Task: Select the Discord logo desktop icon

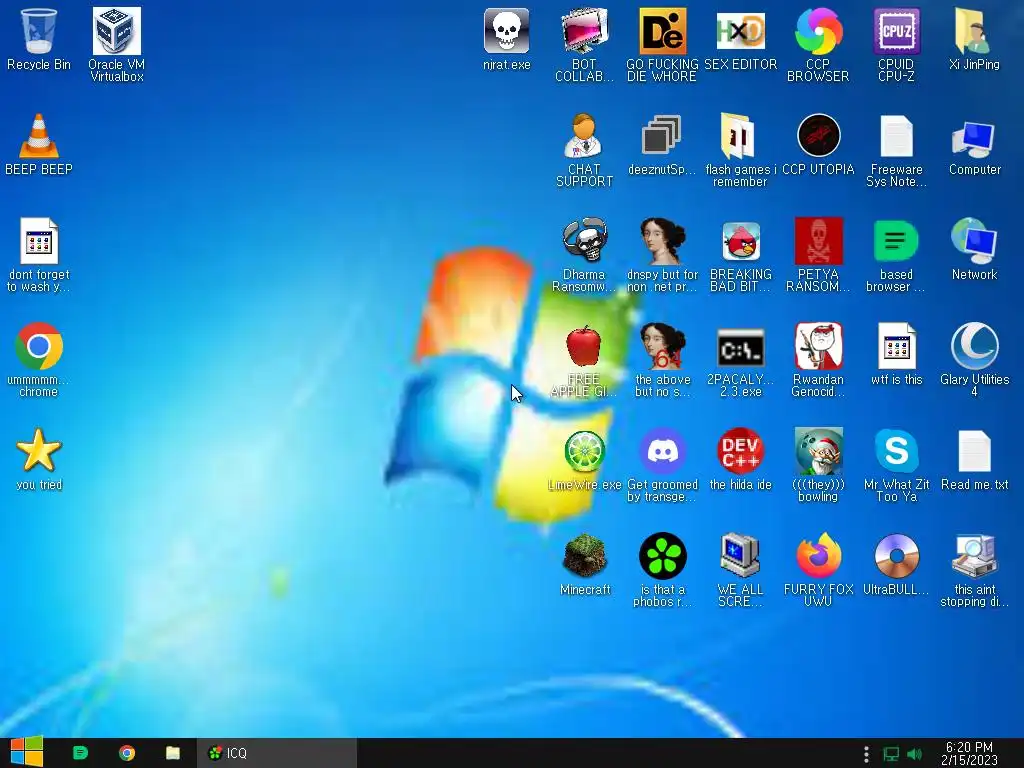Action: click(662, 451)
